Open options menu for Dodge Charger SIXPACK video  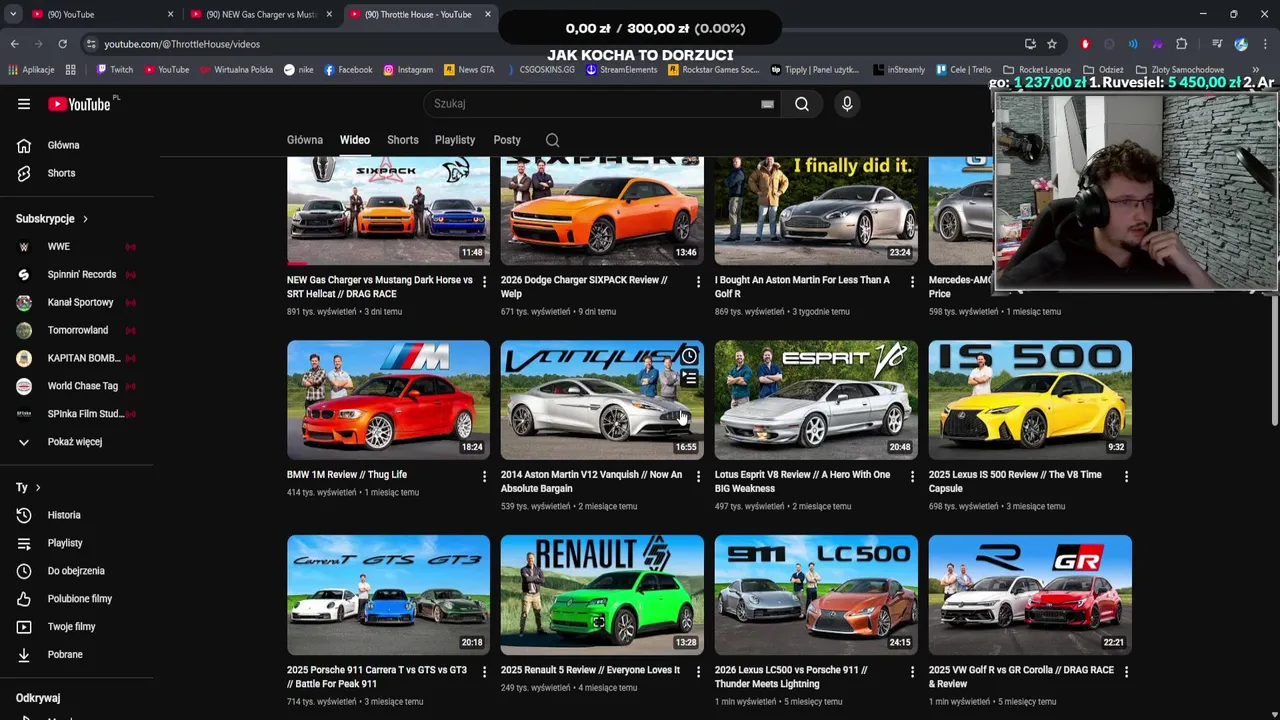[698, 282]
